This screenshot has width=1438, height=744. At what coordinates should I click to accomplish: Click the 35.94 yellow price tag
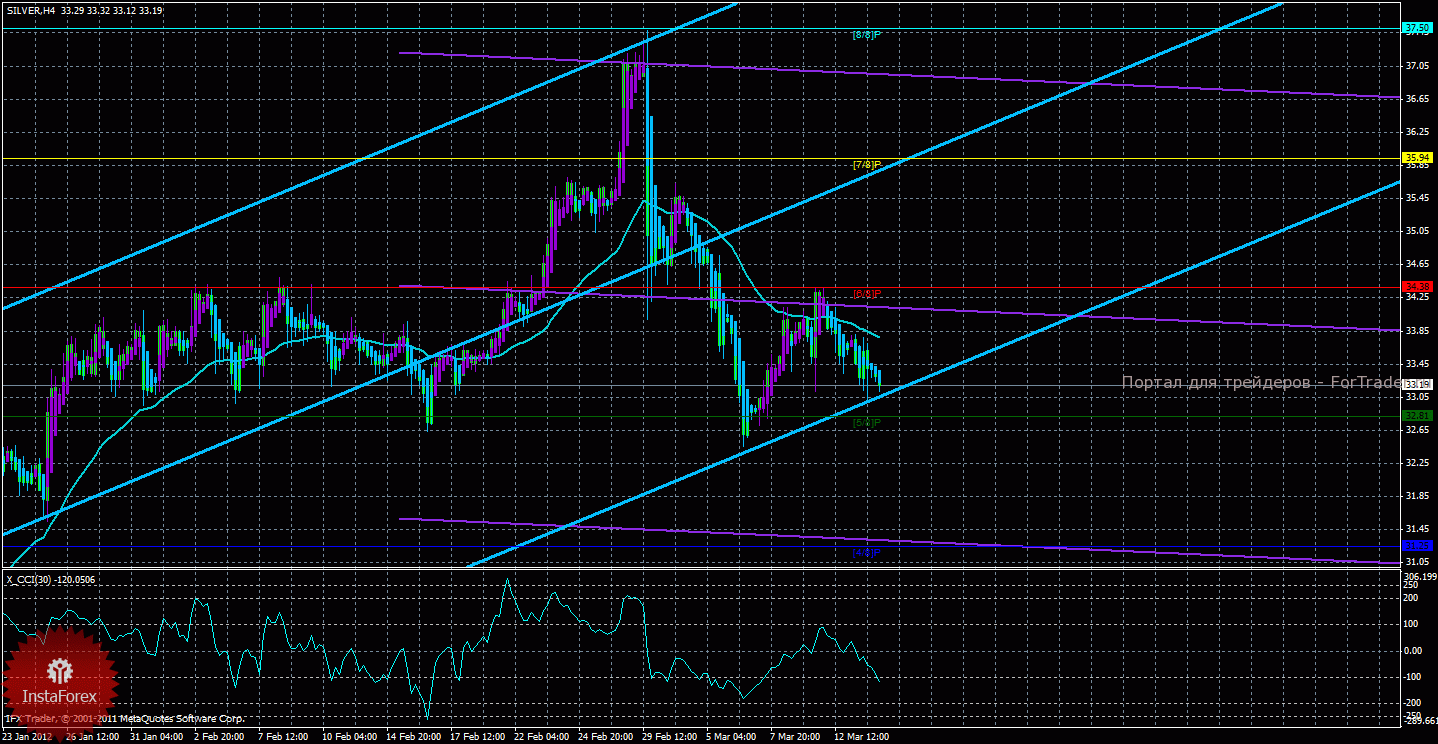click(1418, 158)
